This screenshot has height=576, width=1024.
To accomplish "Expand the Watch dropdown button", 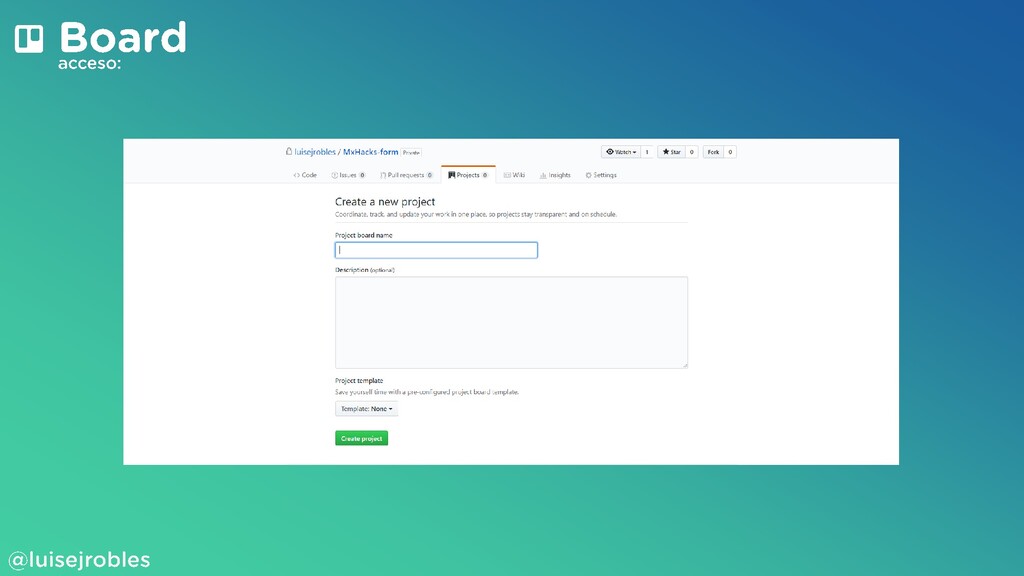I will pyautogui.click(x=620, y=152).
